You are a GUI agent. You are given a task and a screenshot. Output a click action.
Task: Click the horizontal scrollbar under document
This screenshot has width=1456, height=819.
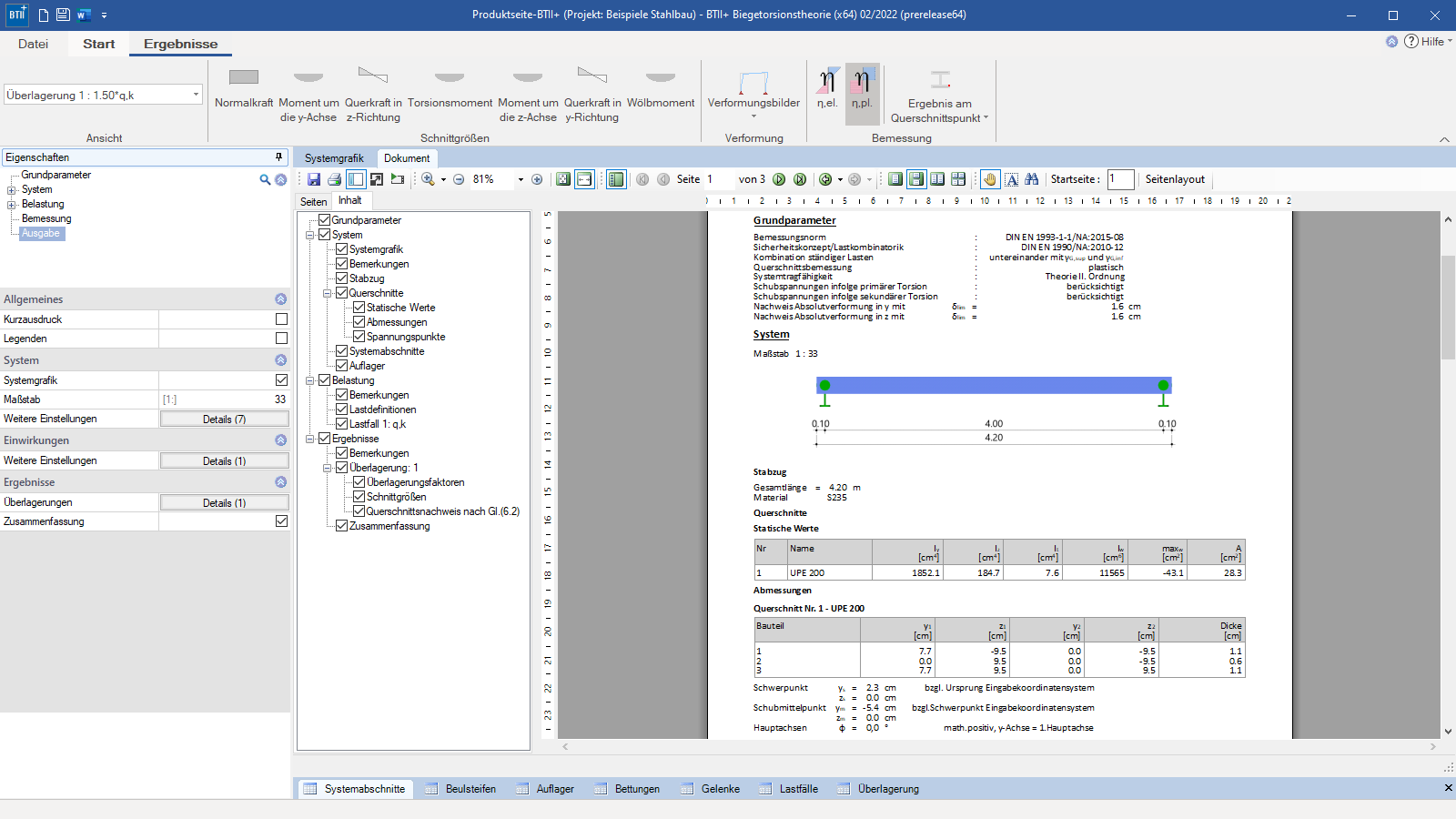click(998, 746)
